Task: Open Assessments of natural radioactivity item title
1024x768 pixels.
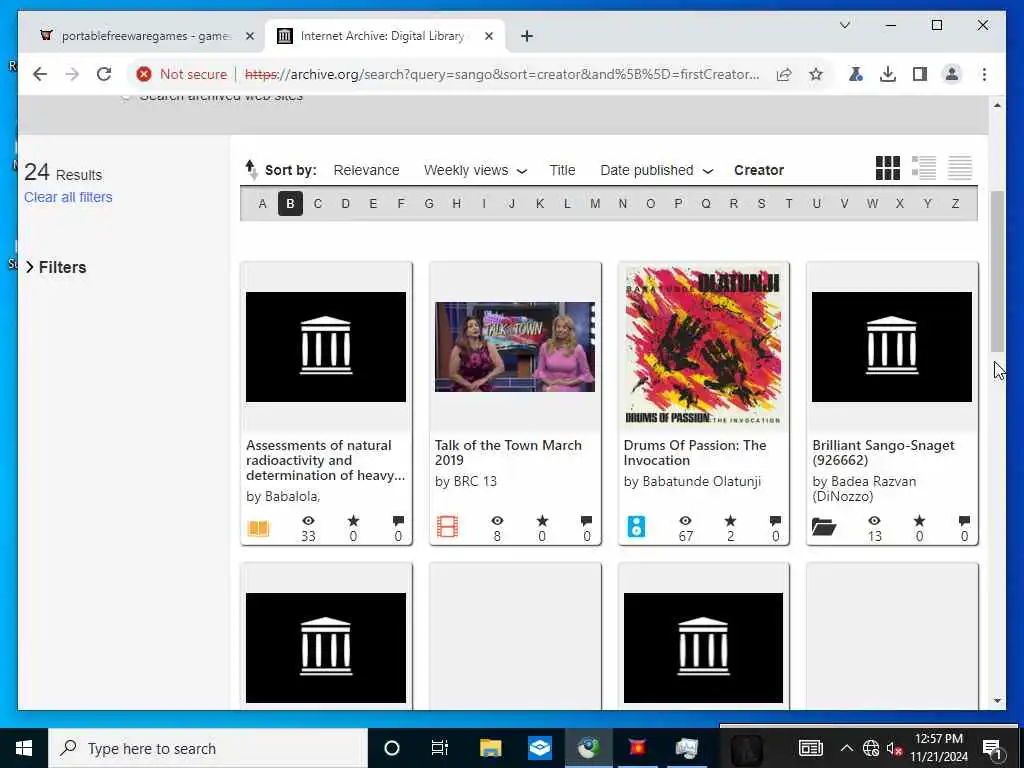Action: point(325,460)
